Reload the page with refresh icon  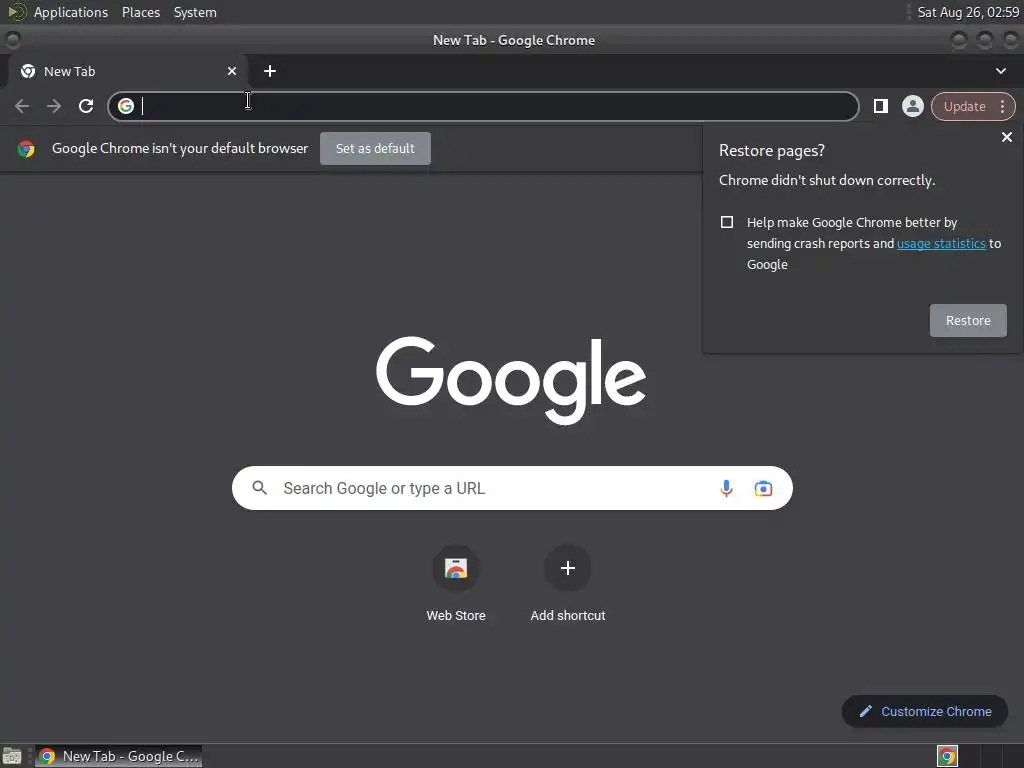pyautogui.click(x=86, y=106)
